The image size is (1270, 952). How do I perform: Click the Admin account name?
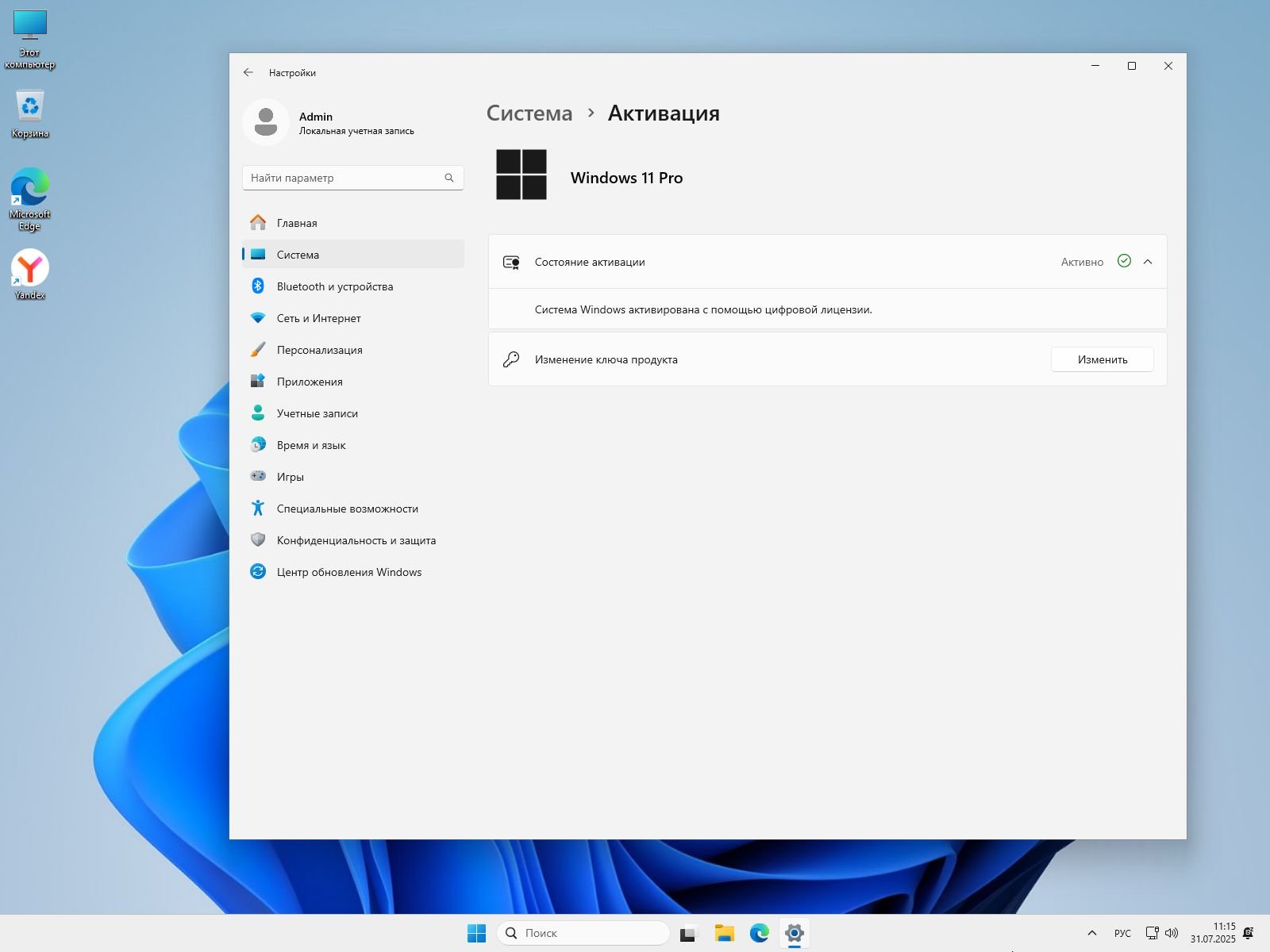point(316,117)
